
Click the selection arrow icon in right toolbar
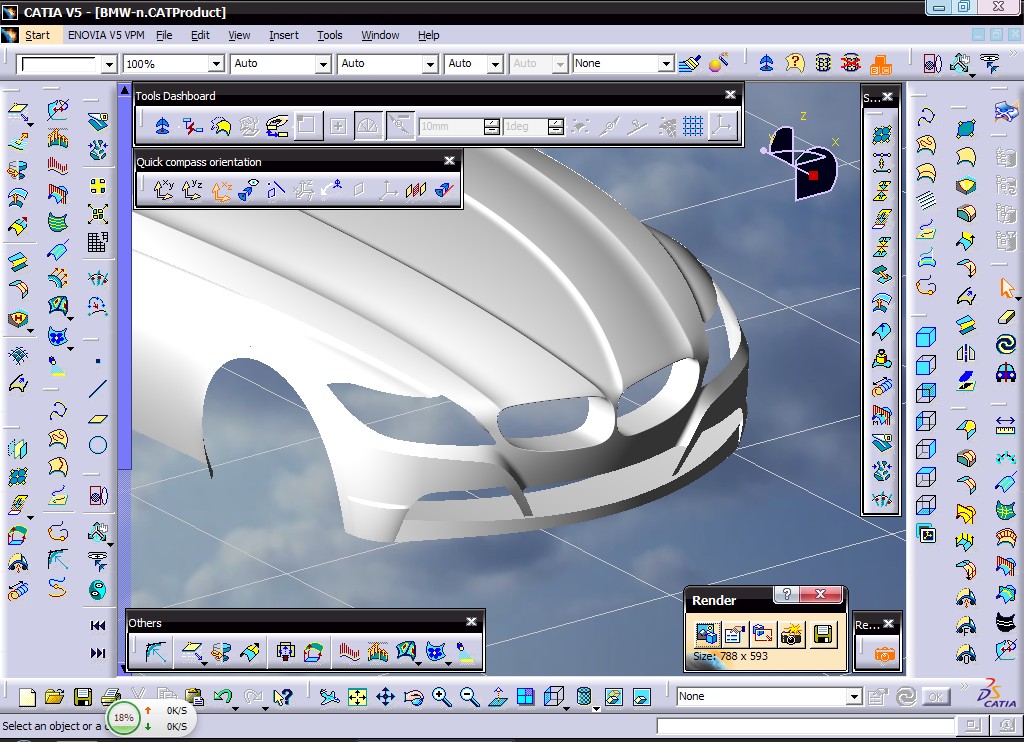(x=1006, y=287)
